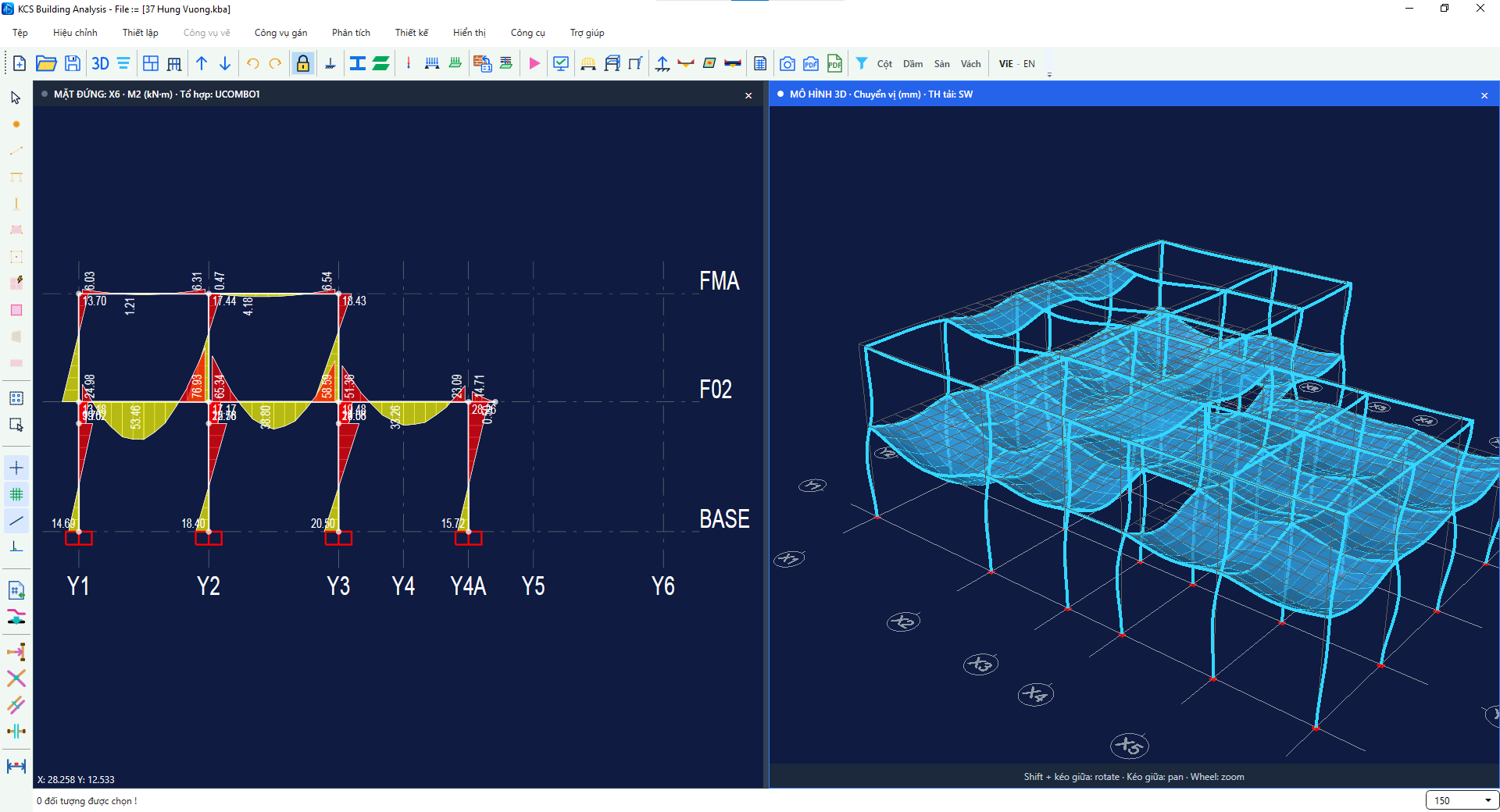Close the MÔ HÌNH 3D view panel
The image size is (1500, 812).
point(1484,95)
